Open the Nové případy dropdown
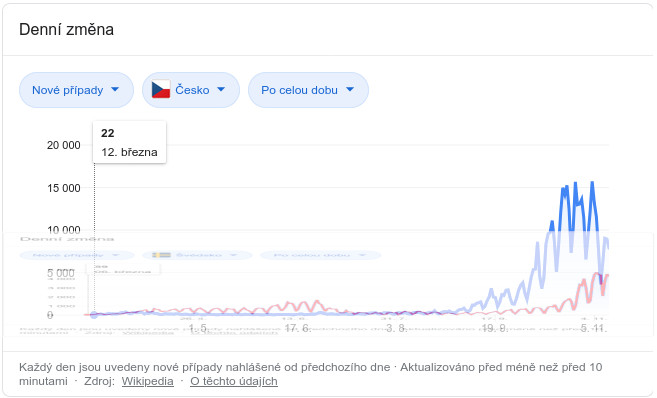This screenshot has width=657, height=398. tap(76, 90)
